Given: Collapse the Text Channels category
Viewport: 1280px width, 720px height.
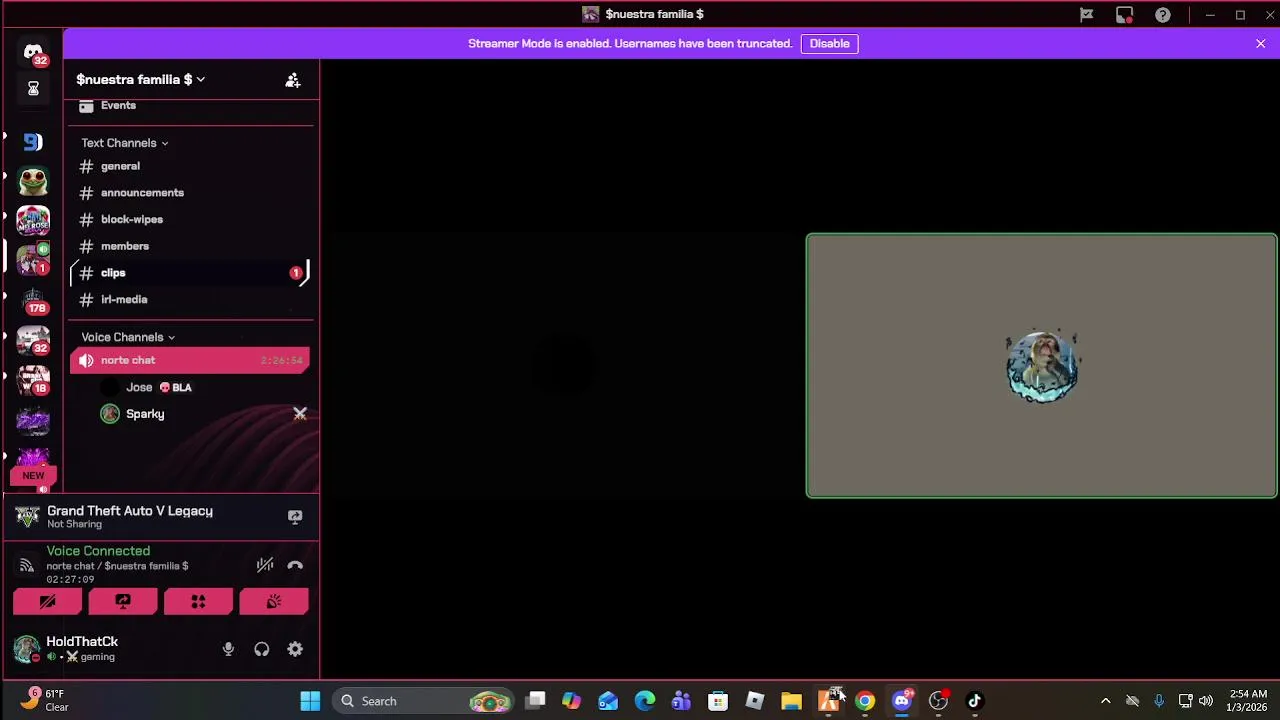Looking at the screenshot, I should coord(124,143).
